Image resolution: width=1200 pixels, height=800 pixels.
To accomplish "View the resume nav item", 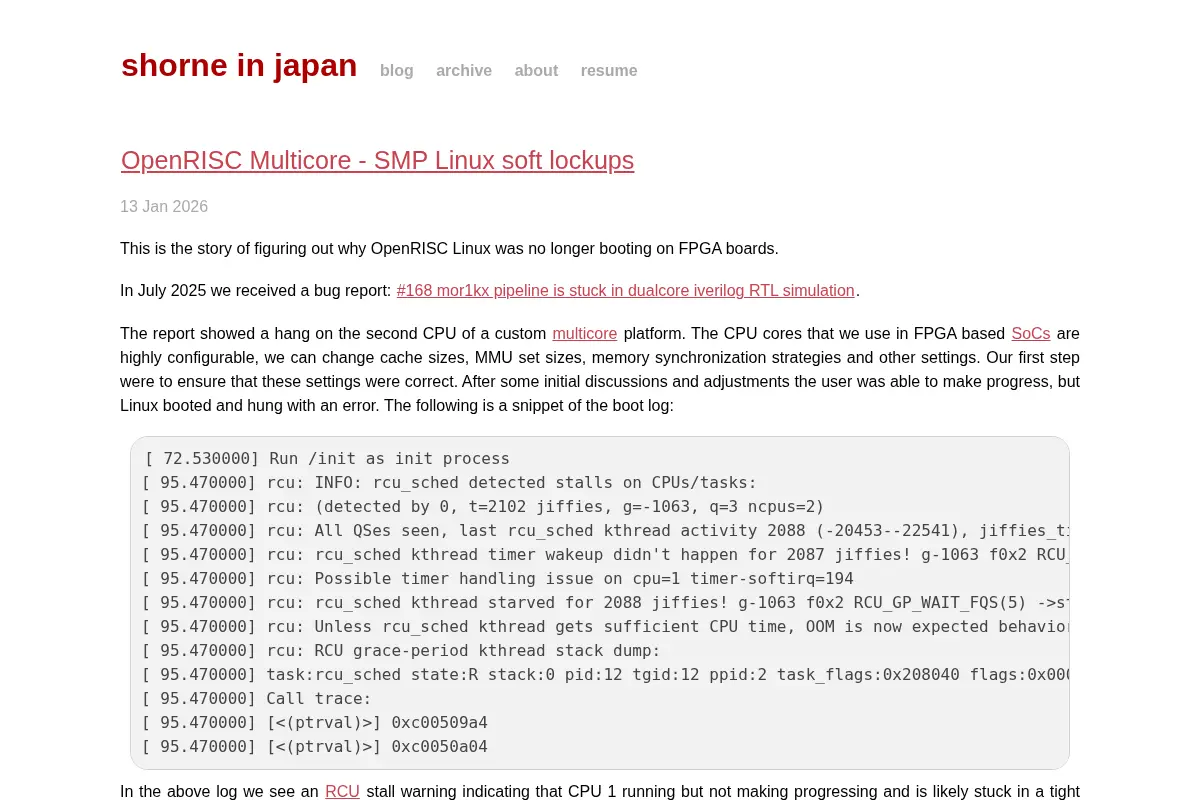I will (609, 71).
